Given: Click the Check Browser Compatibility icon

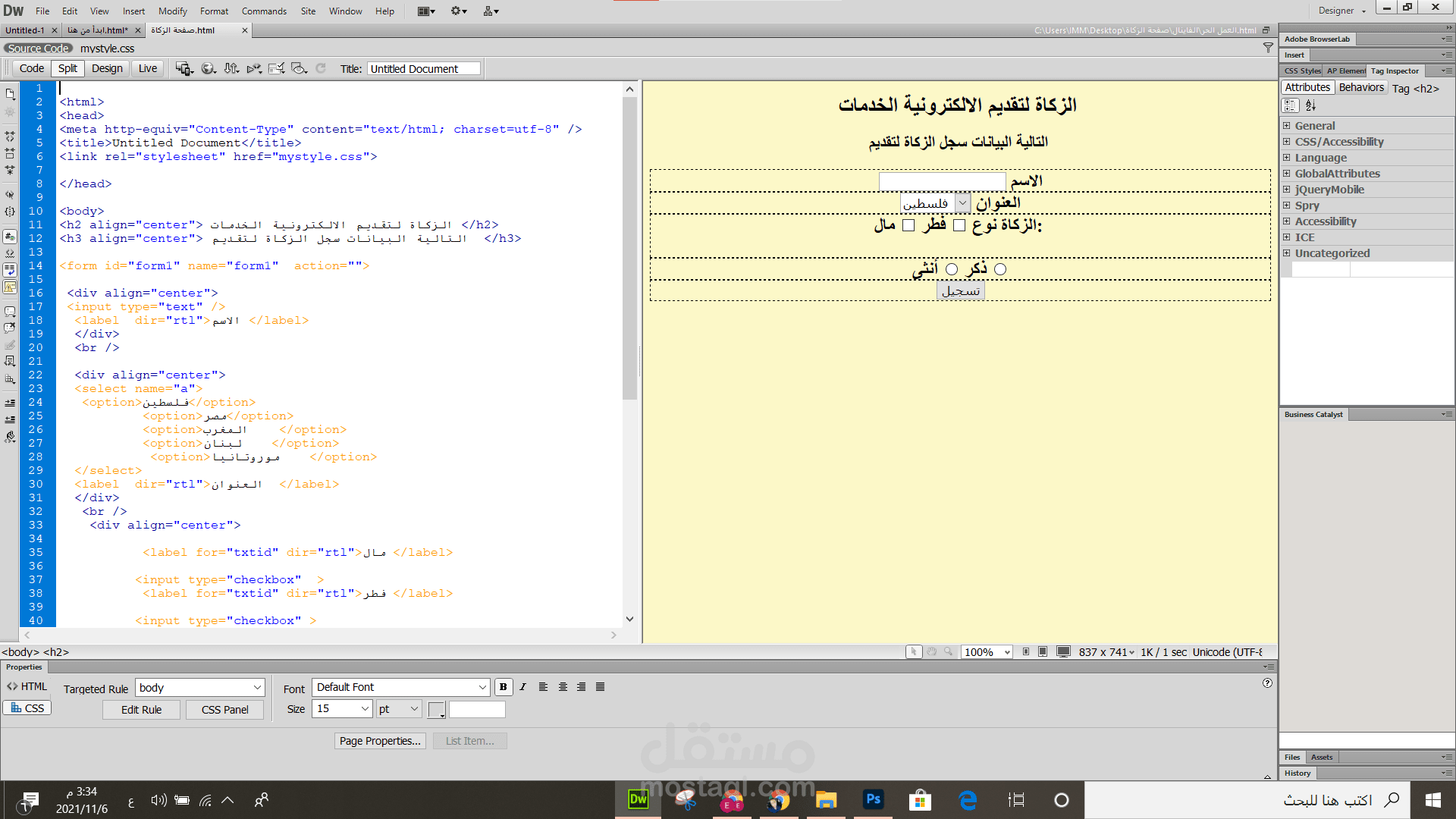Looking at the screenshot, I should tap(276, 68).
